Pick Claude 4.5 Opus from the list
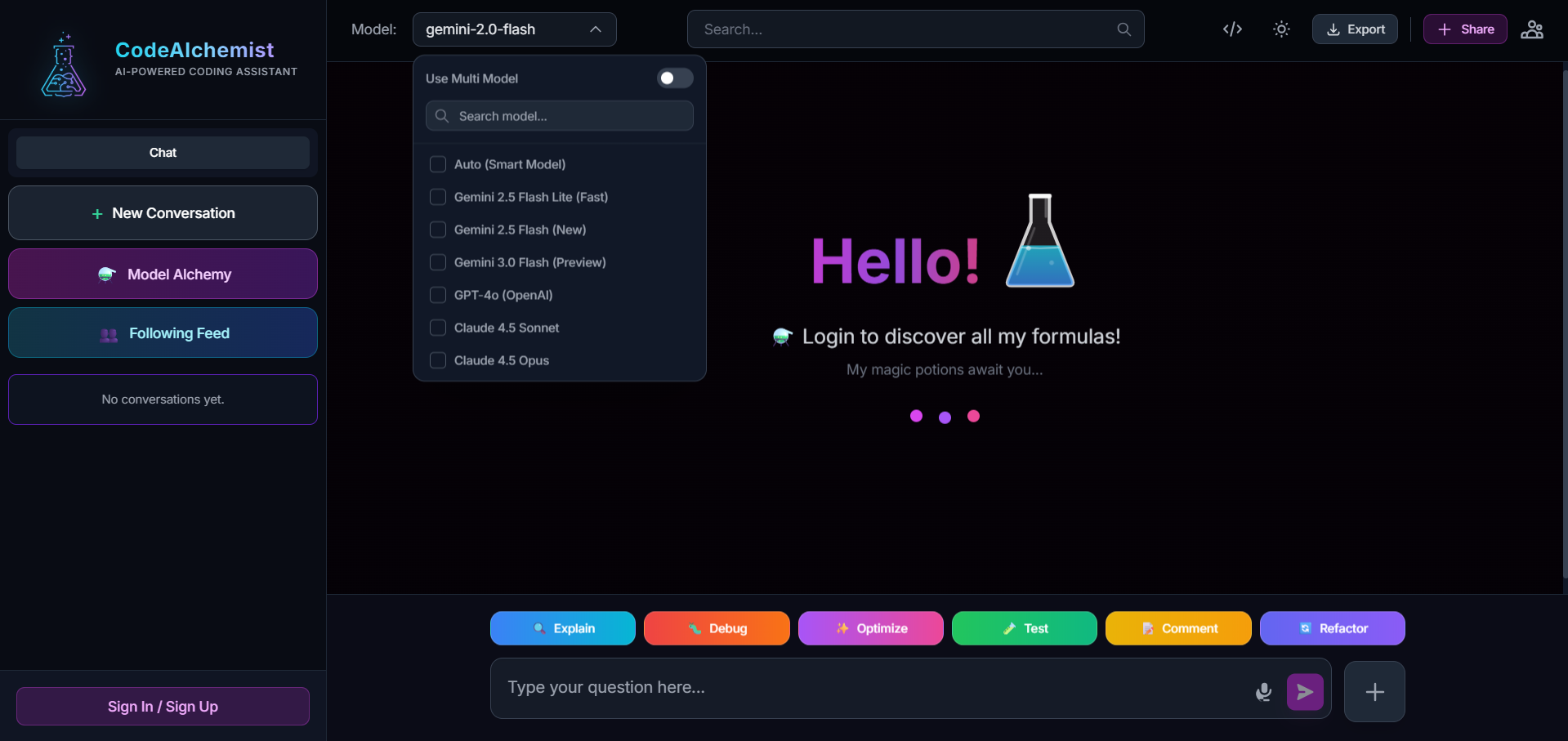This screenshot has width=1568, height=741. click(501, 360)
